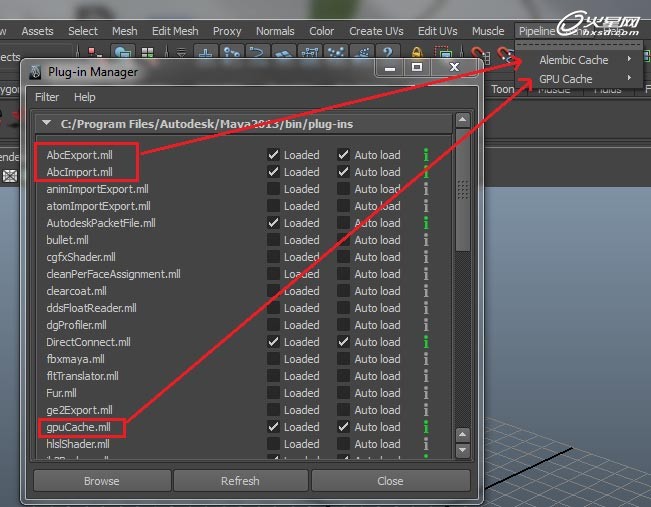Open the Create UVs menu
The height and width of the screenshot is (507, 651).
point(376,31)
